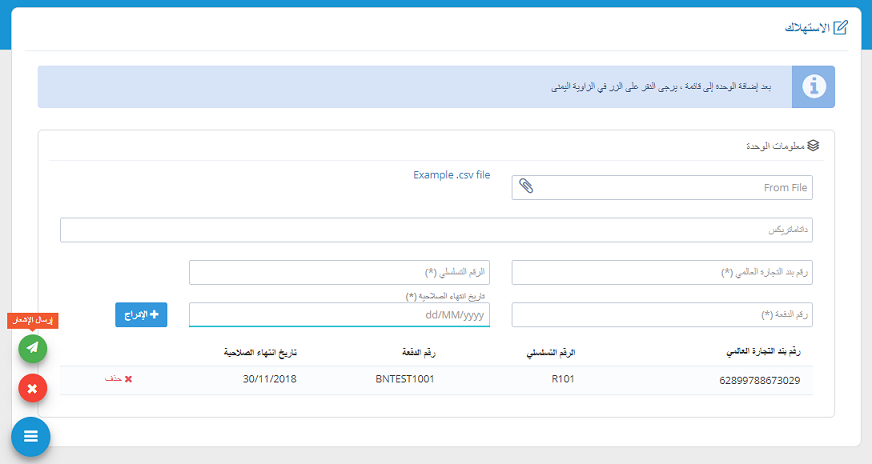This screenshot has height=464, width=872.
Task: Click into the داتاماتريكس text field
Action: tap(435, 230)
